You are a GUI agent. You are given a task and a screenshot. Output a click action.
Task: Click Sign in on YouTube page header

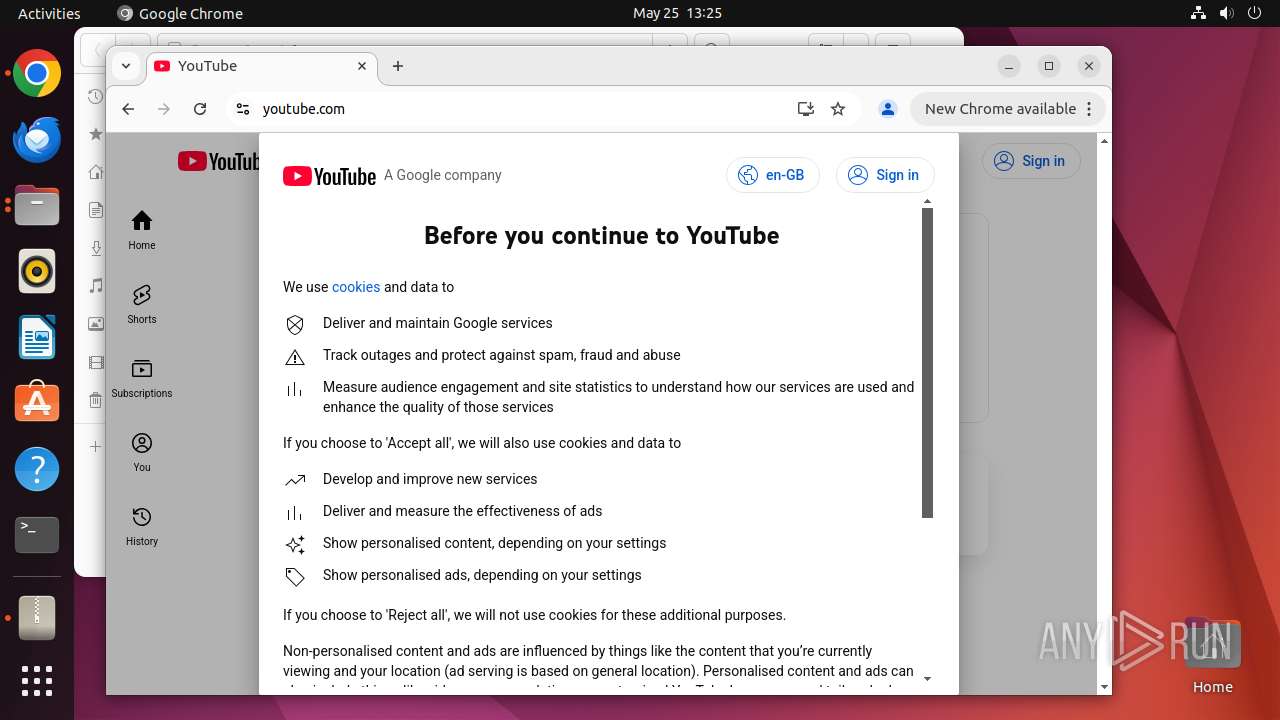coord(1031,161)
